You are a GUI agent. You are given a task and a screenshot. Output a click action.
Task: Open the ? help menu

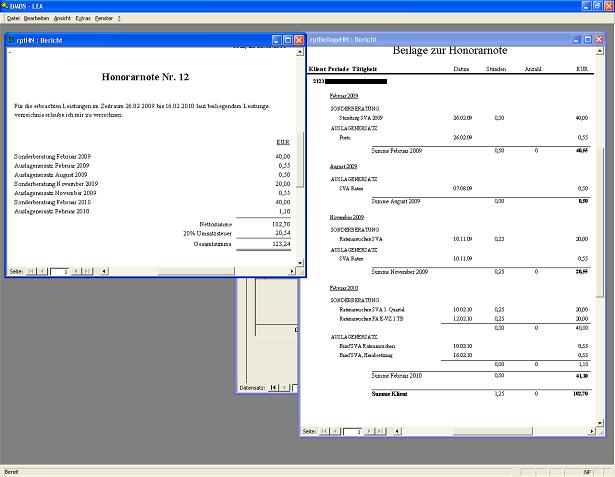119,18
